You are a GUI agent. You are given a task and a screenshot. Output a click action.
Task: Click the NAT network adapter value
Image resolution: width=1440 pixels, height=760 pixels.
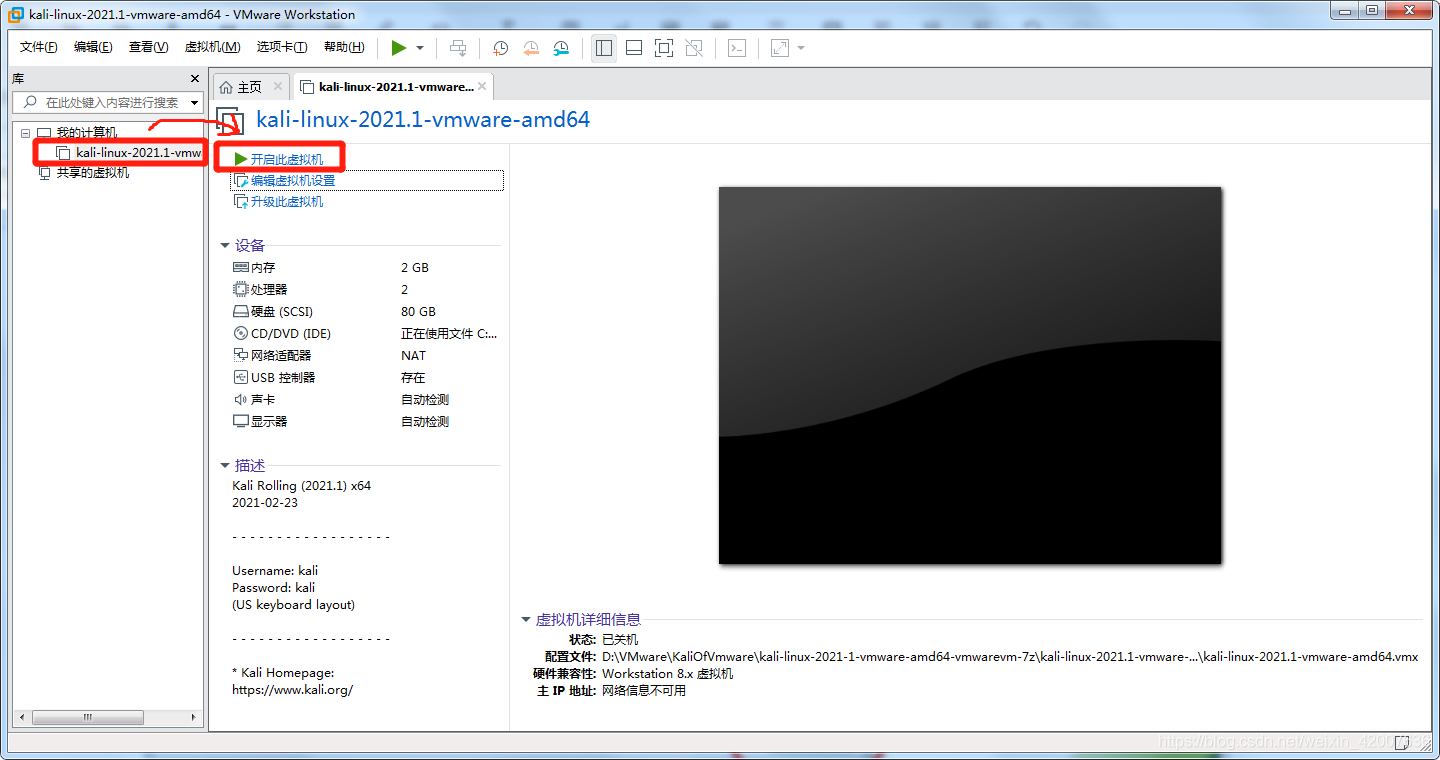click(x=413, y=355)
